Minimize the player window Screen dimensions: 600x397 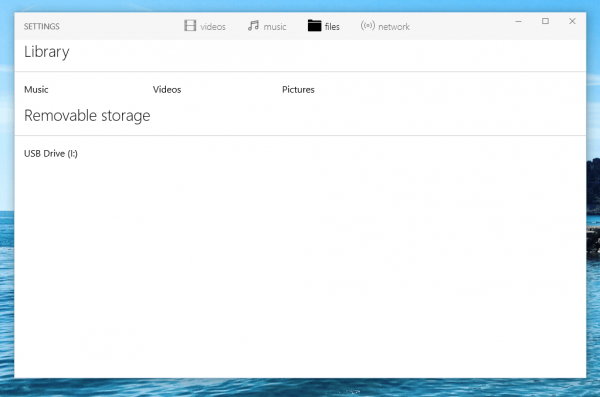pyautogui.click(x=518, y=21)
